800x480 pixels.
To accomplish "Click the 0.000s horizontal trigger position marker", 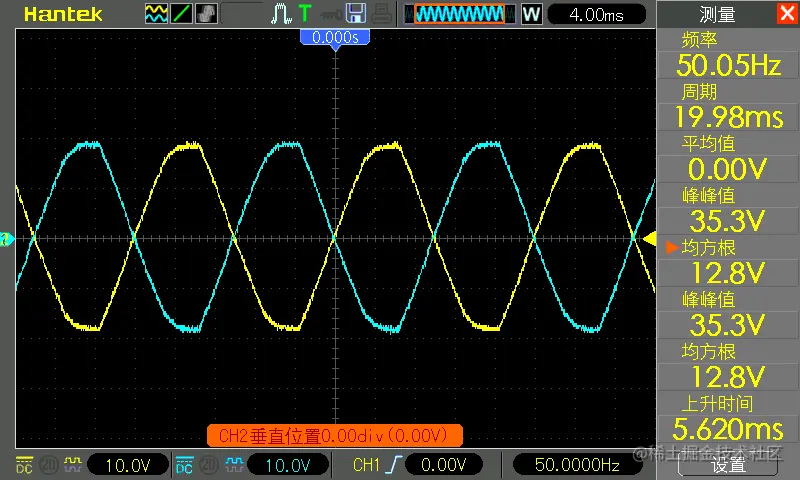I will coord(335,38).
